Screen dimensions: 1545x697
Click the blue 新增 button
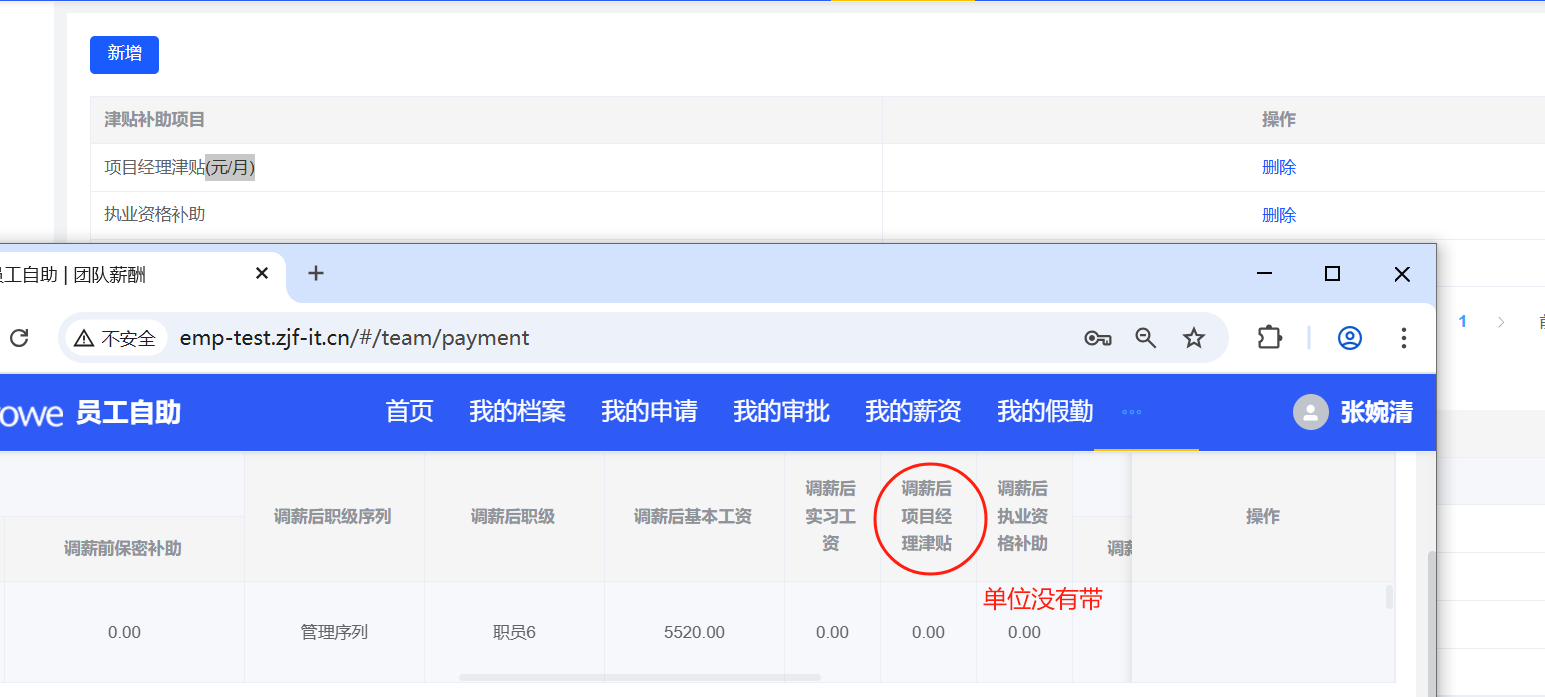(124, 54)
